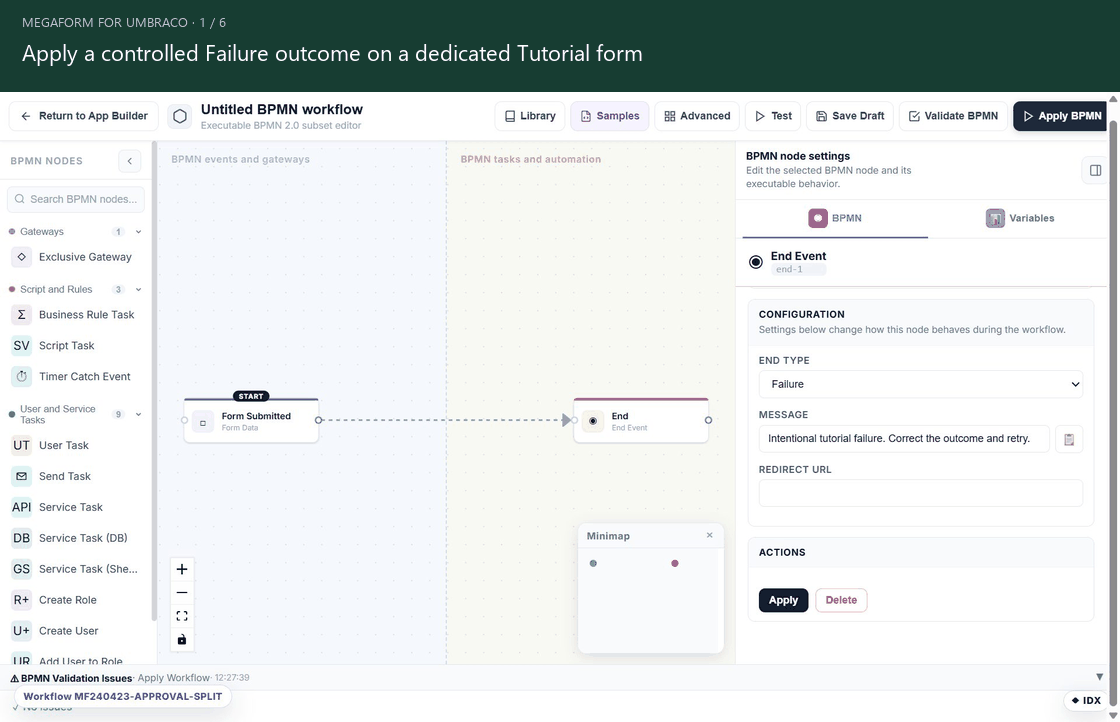This screenshot has width=1120, height=722.
Task: Zoom out of the canvas with minus
Action: [182, 593]
